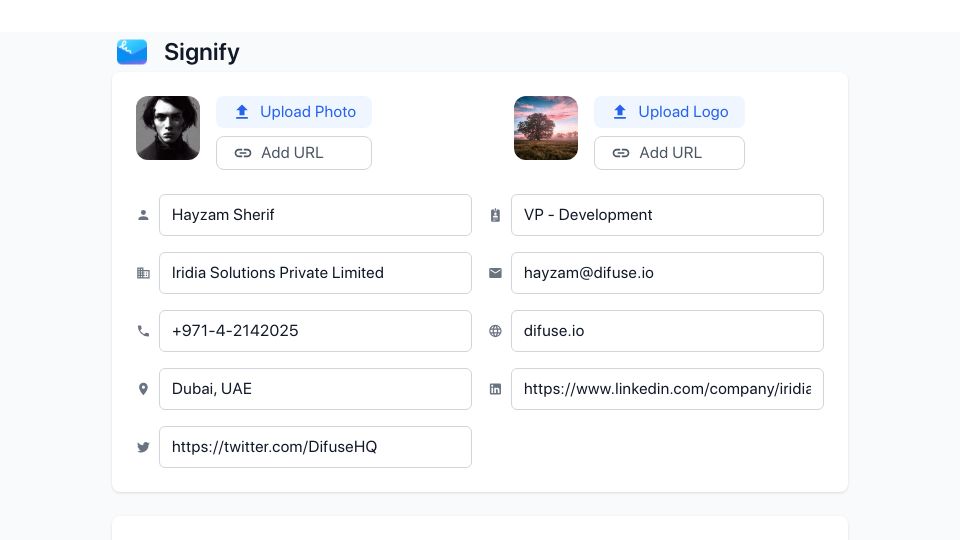The image size is (960, 540).
Task: Focus the 'Dubai, UAE' location field
Action: pyautogui.click(x=315, y=389)
